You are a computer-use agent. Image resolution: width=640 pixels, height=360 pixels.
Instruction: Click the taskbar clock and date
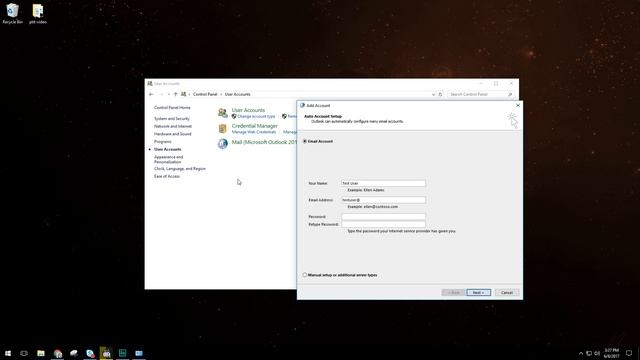611,353
